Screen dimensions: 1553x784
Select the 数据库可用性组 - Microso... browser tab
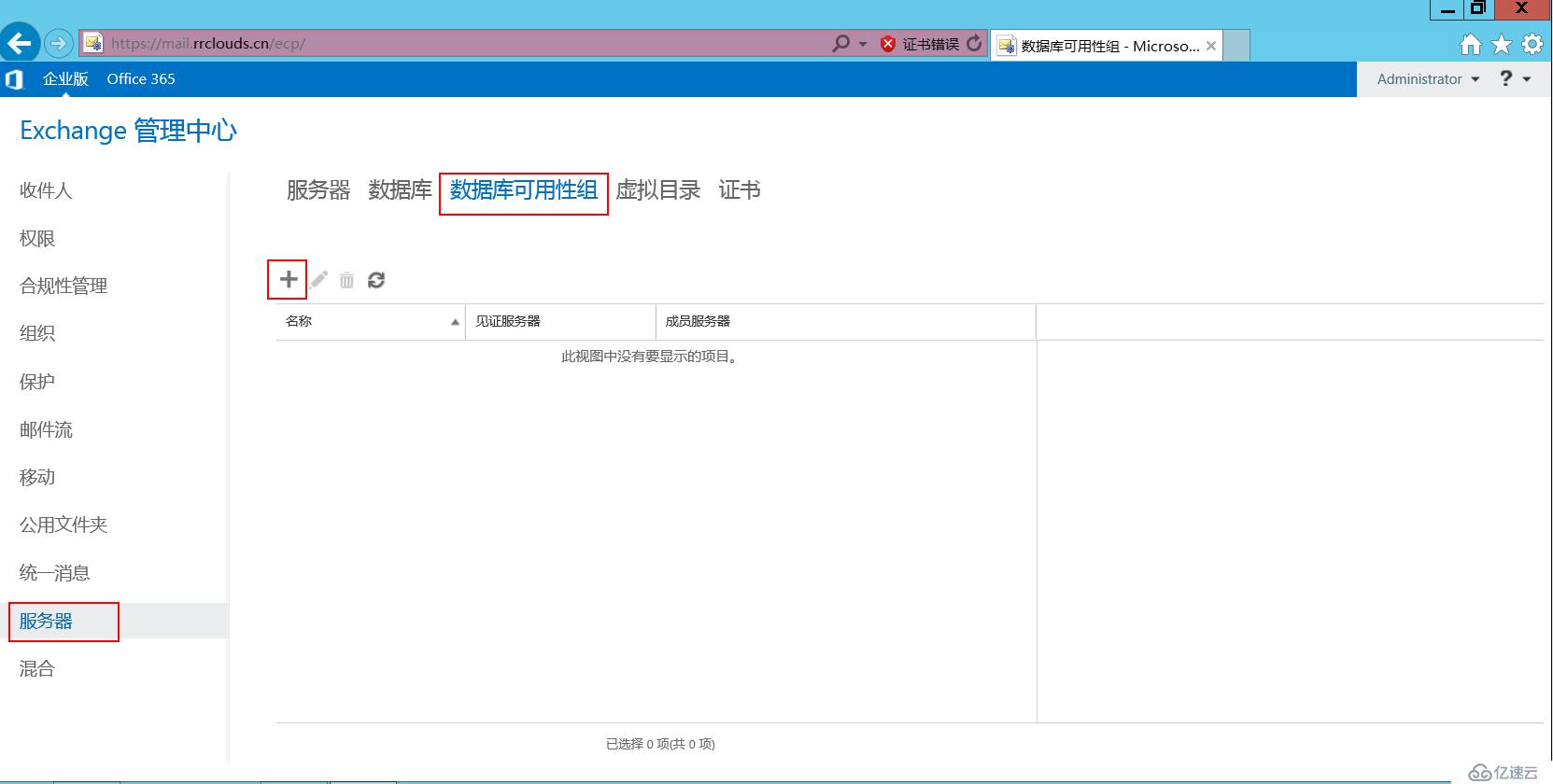click(x=1108, y=46)
